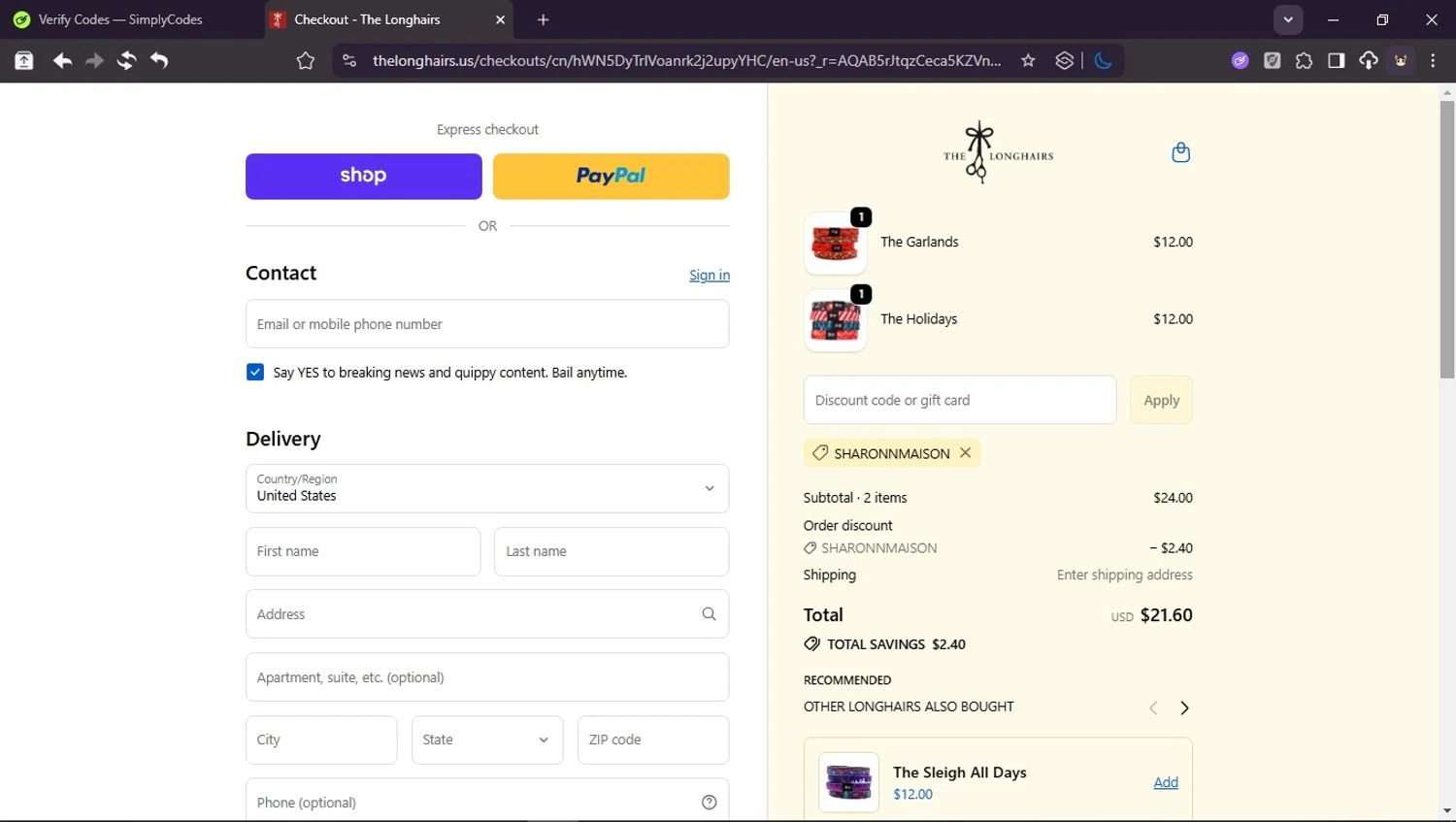Click the shopping bag cart icon

[x=1180, y=152]
